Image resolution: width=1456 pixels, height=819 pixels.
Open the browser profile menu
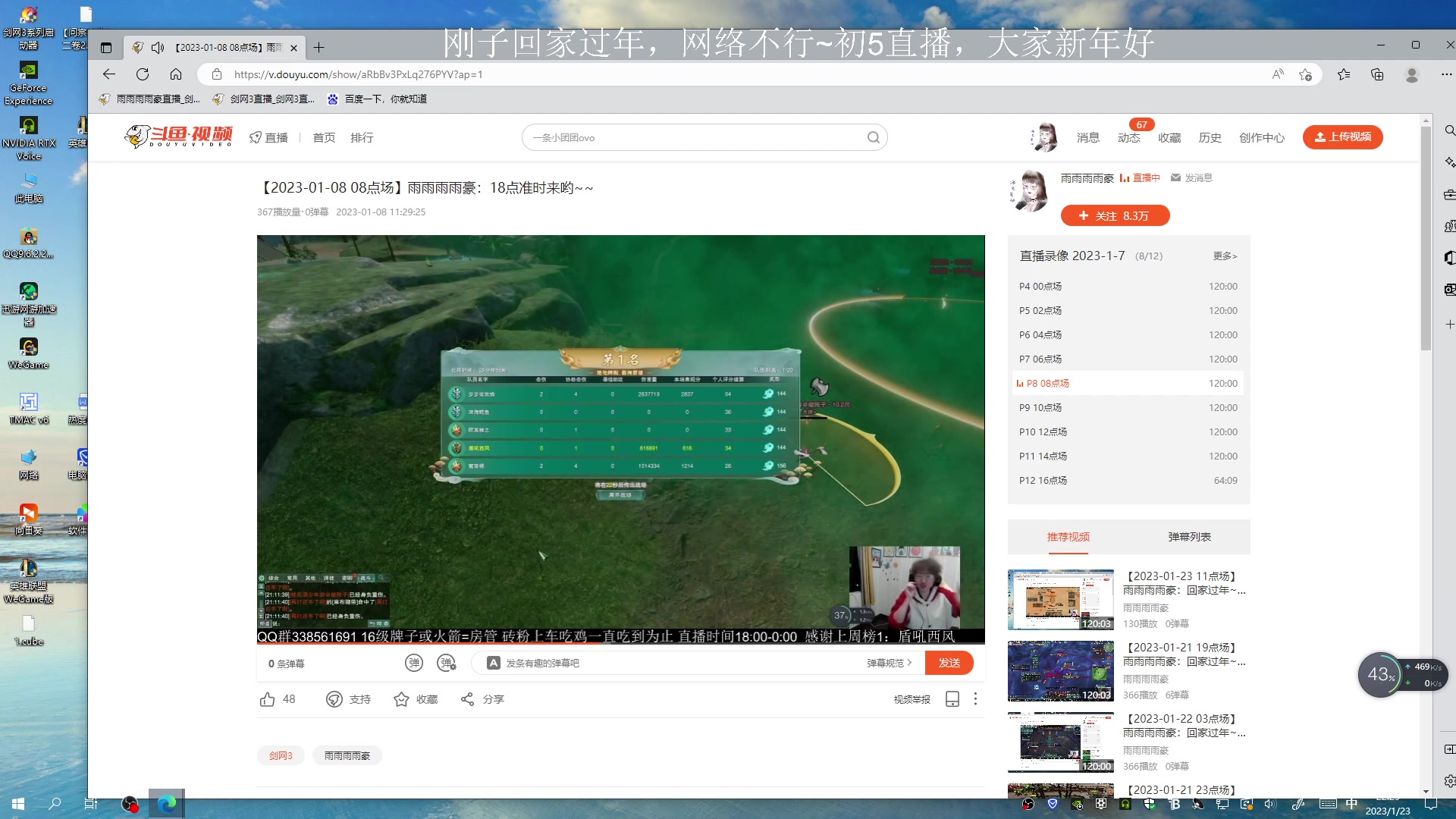point(1412,74)
